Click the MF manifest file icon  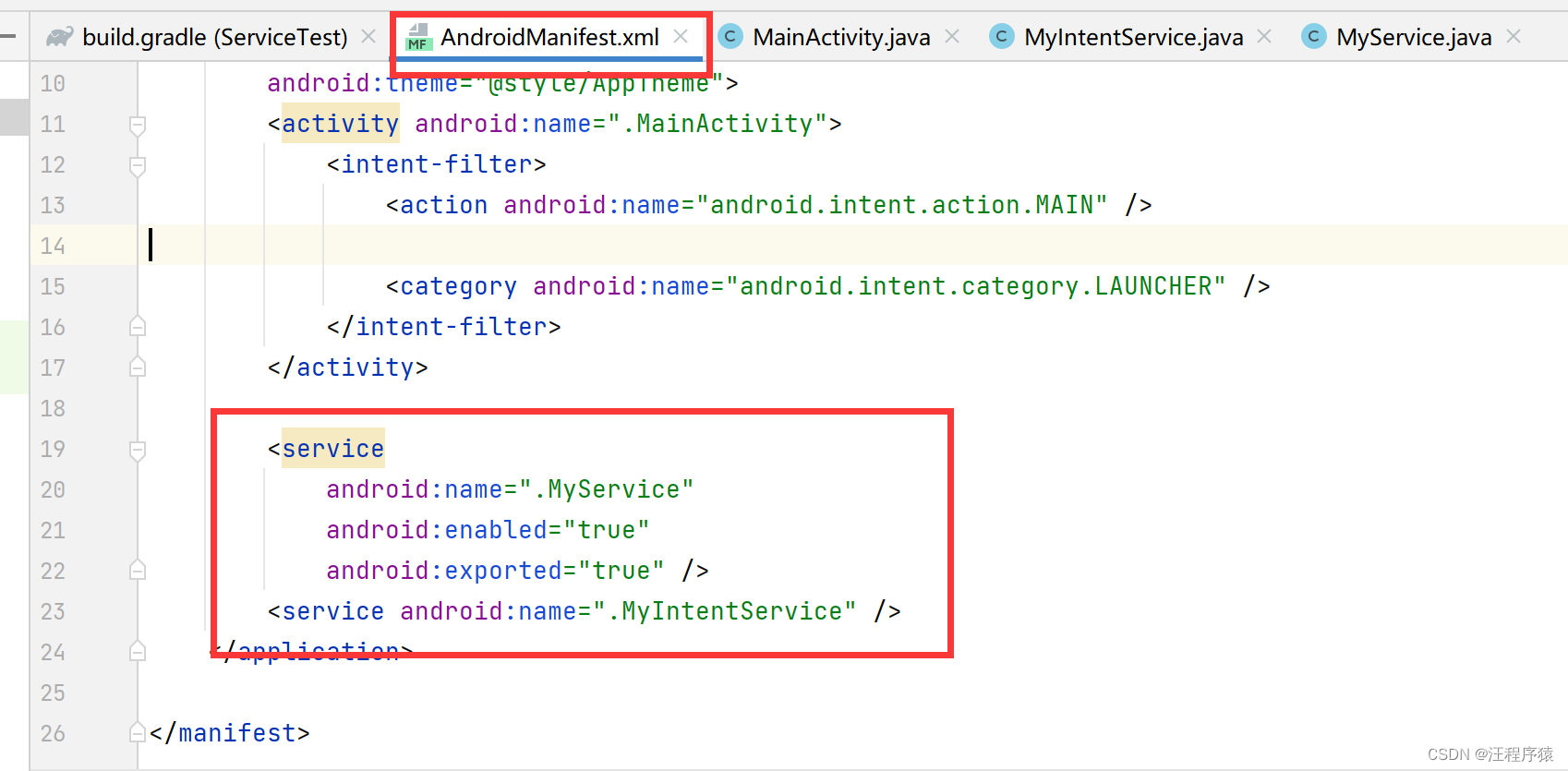pos(419,37)
